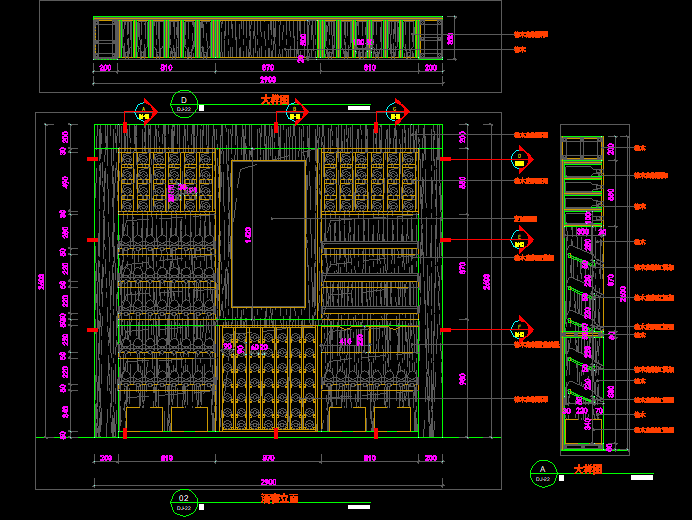Select the overall width dimension beneath the plan view

pyautogui.click(x=268, y=80)
